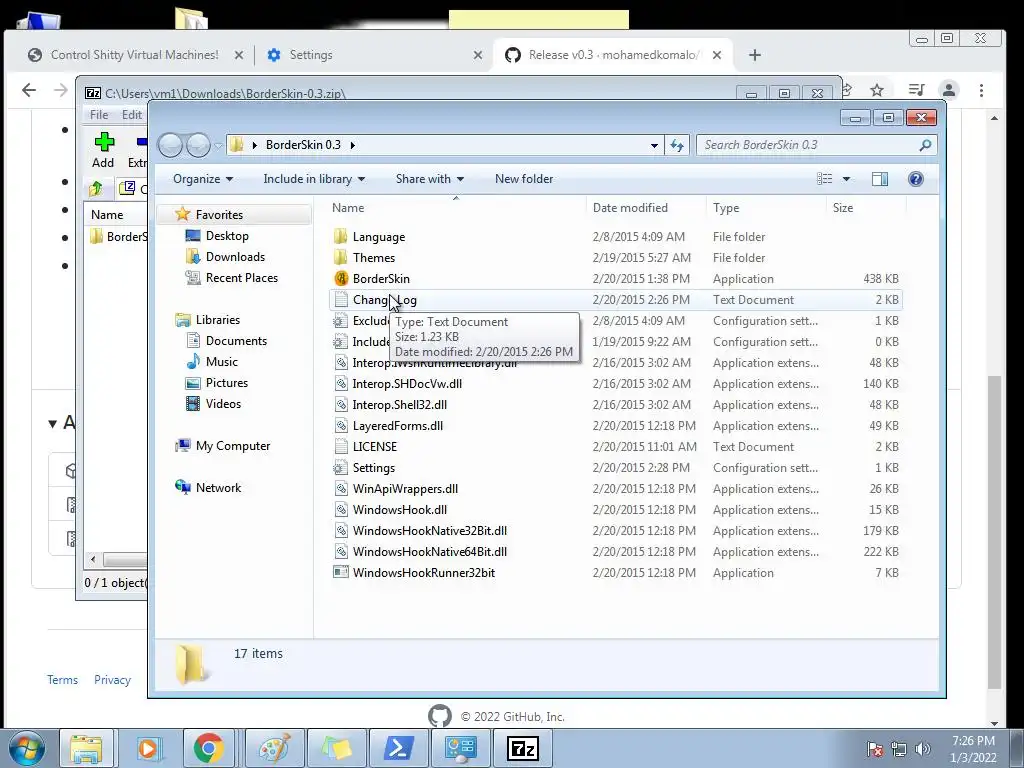Open a new Chrome tab

click(x=755, y=55)
